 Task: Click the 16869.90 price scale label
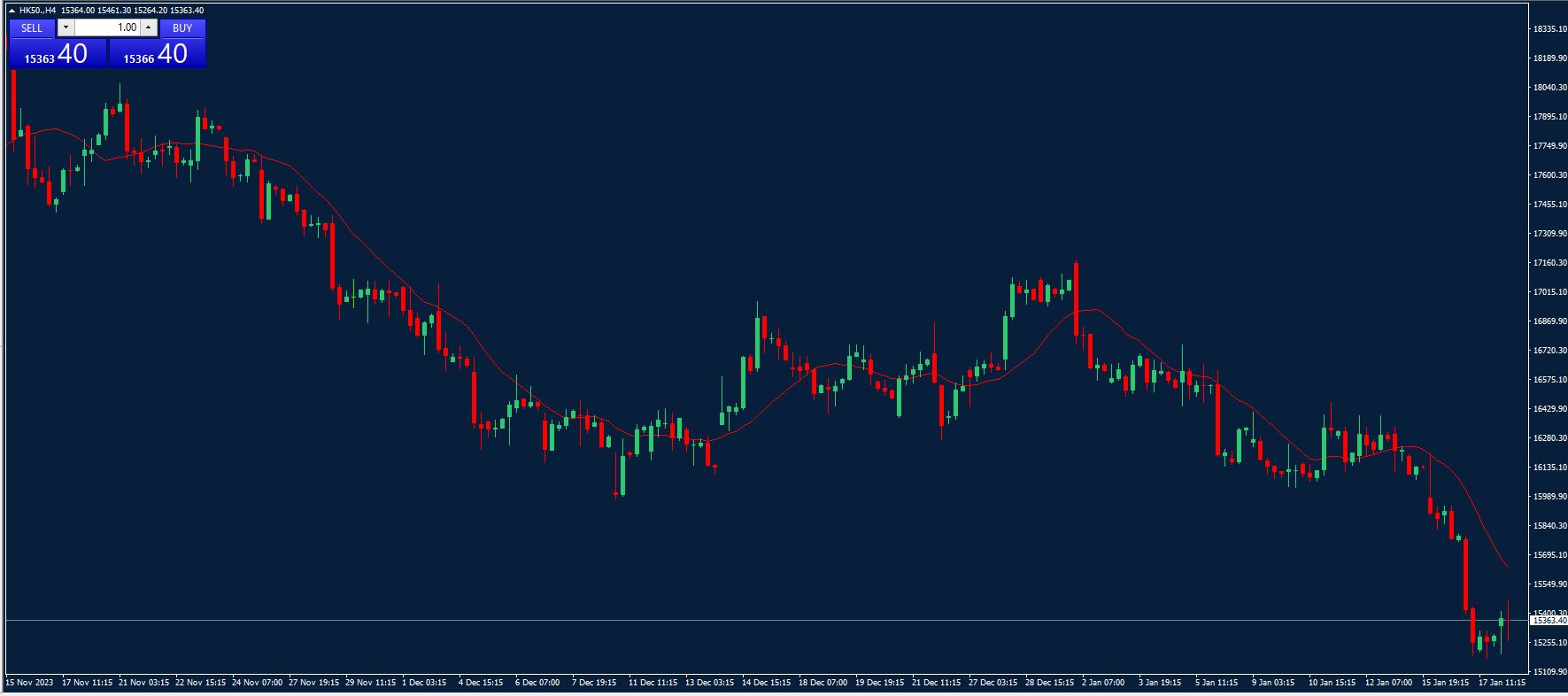coord(1549,321)
